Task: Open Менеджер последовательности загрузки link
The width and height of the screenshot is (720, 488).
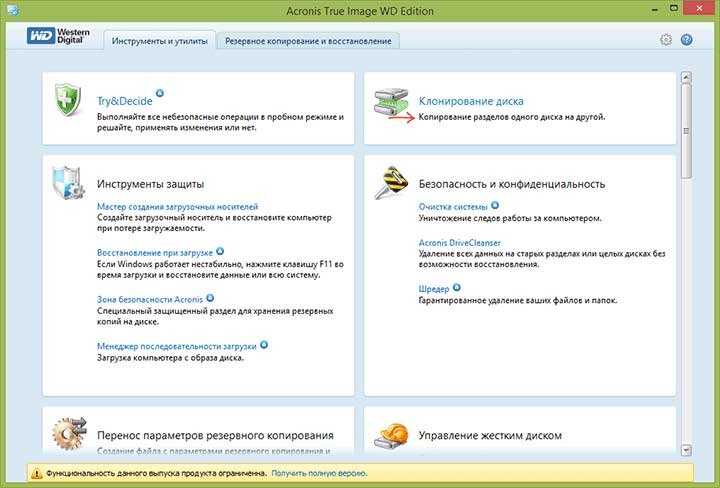Action: point(177,346)
